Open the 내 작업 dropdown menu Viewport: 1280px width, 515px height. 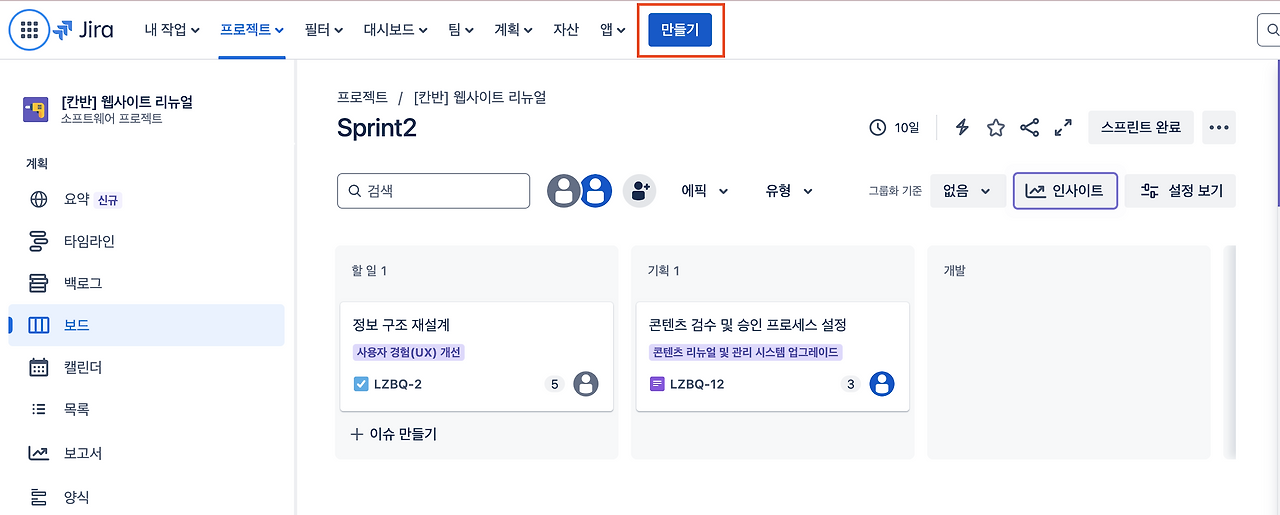(x=172, y=30)
